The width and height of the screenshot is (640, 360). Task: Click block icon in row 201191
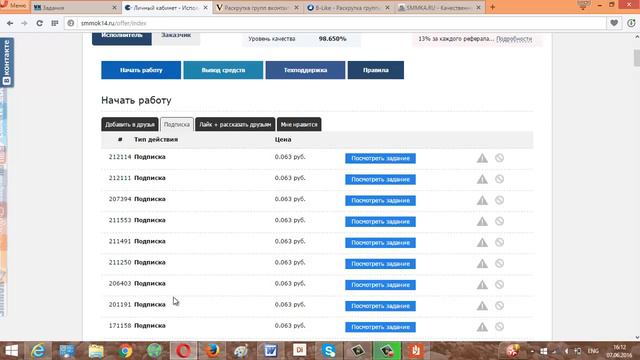[499, 306]
